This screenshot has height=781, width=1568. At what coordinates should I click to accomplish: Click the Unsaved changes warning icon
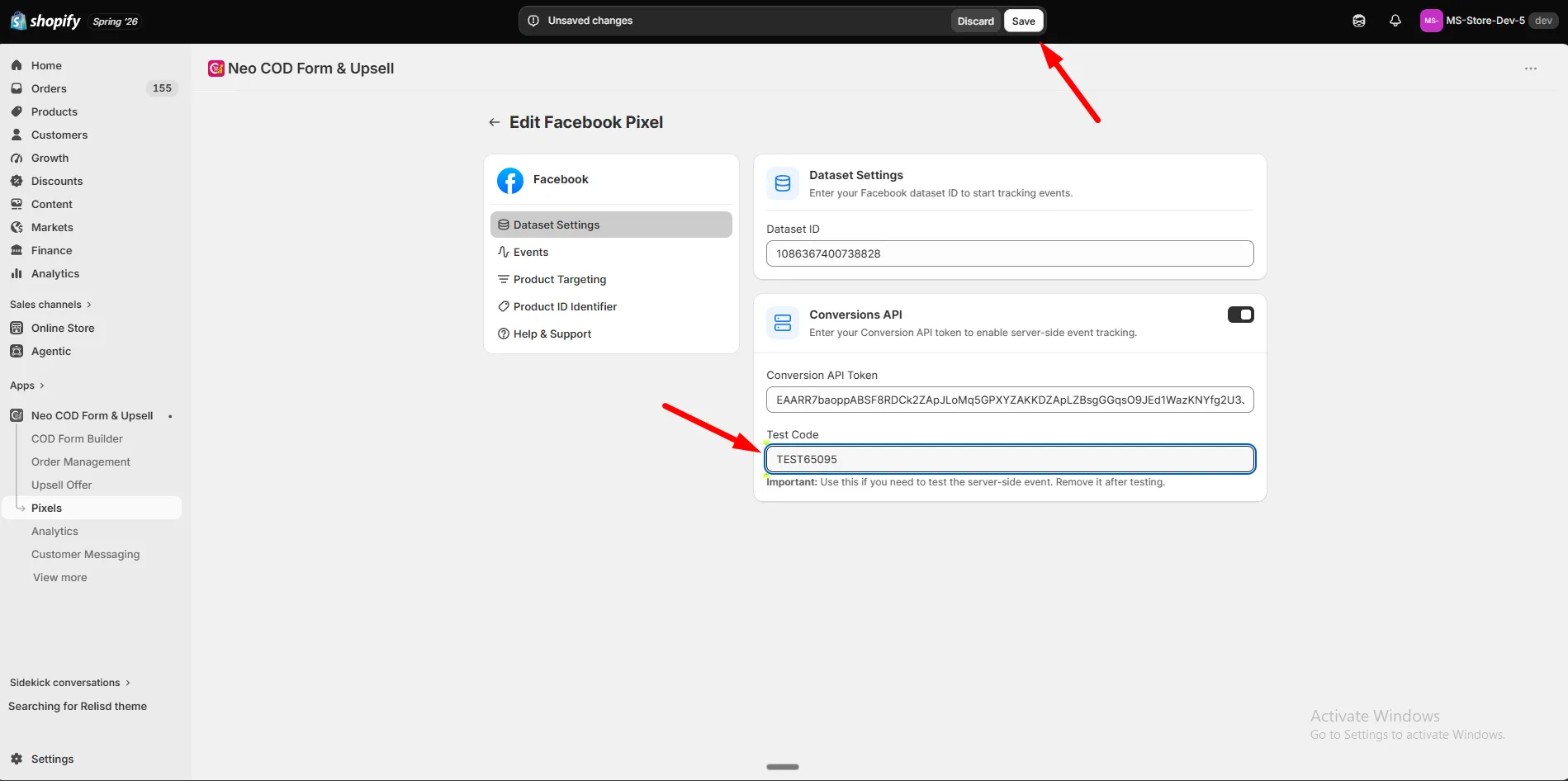coord(533,21)
